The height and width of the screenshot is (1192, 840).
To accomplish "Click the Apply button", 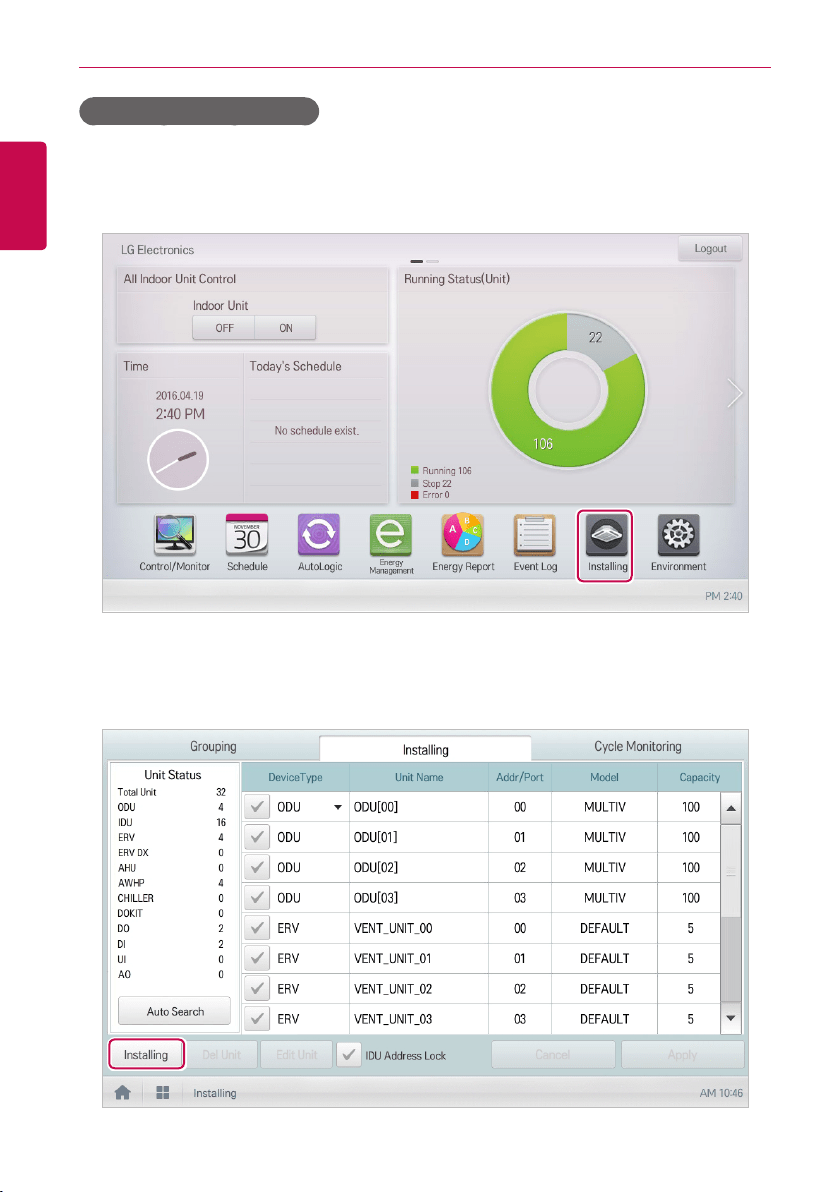I will [682, 1054].
